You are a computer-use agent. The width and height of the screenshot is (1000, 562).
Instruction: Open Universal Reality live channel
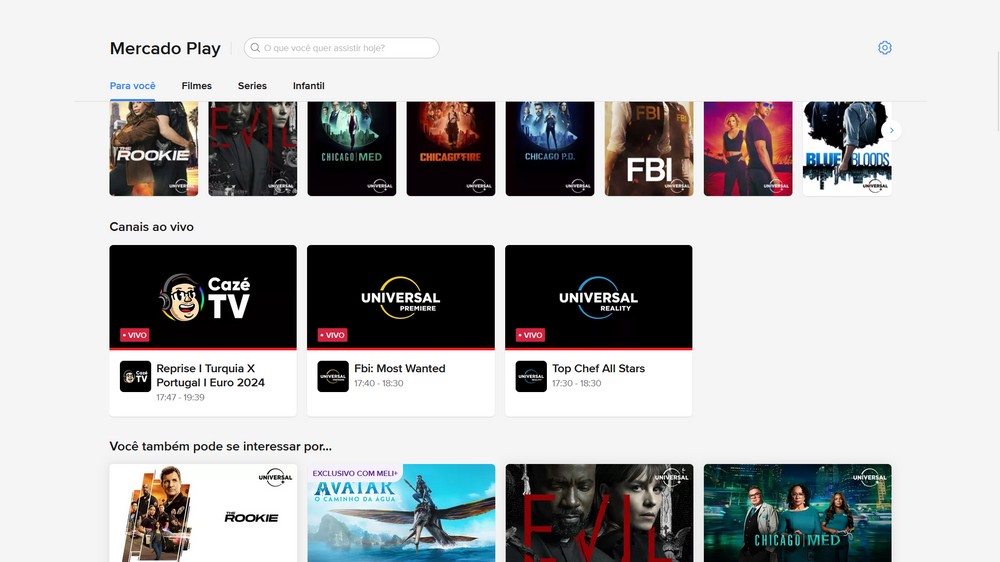coord(598,297)
